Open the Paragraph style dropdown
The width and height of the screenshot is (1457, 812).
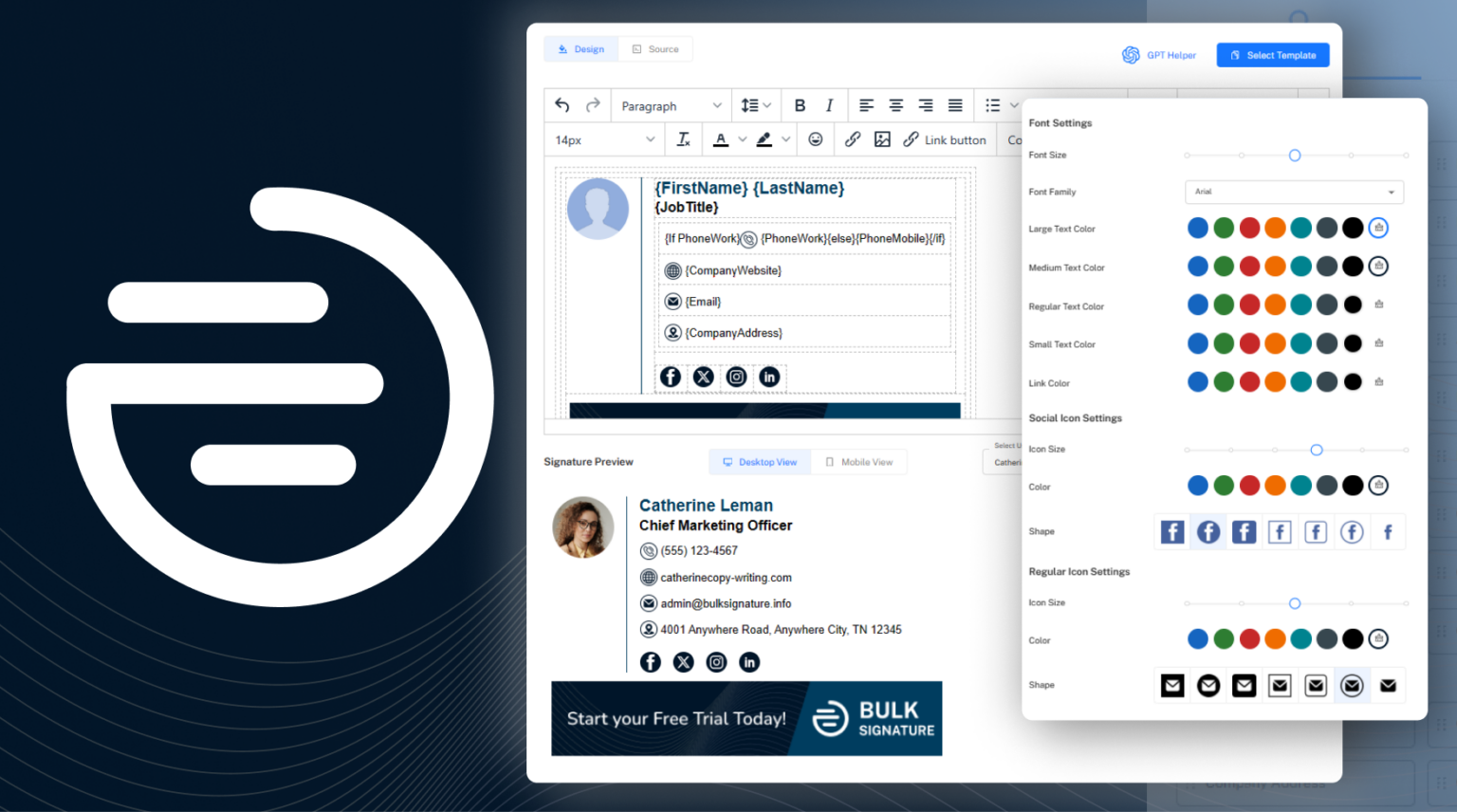tap(670, 105)
